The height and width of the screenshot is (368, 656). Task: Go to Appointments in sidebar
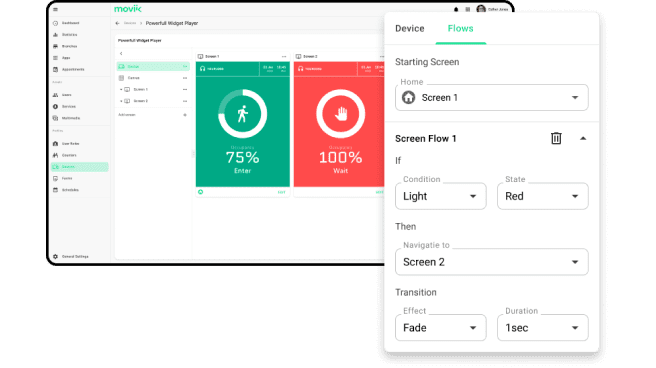pos(69,69)
